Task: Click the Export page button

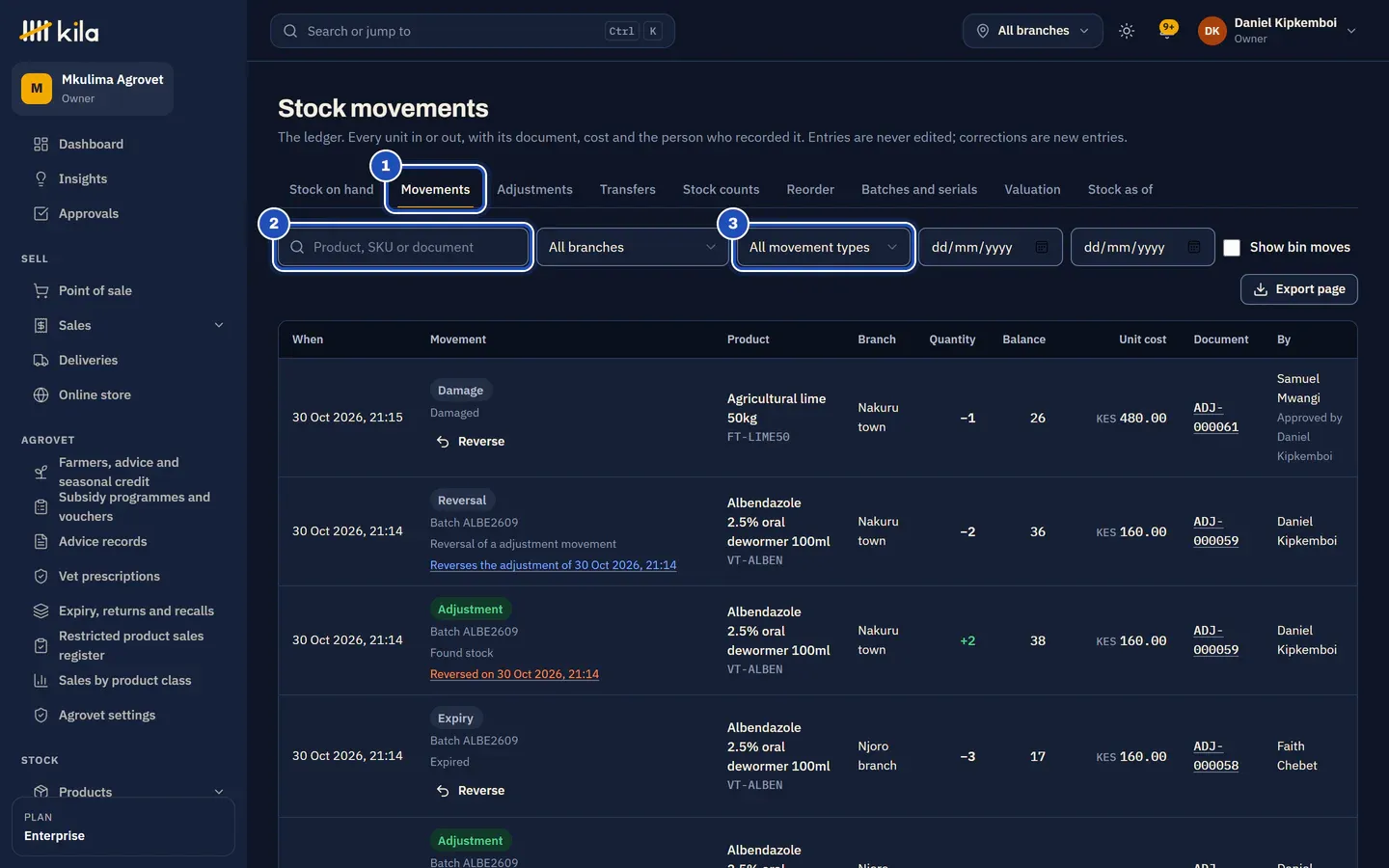Action: 1298,289
